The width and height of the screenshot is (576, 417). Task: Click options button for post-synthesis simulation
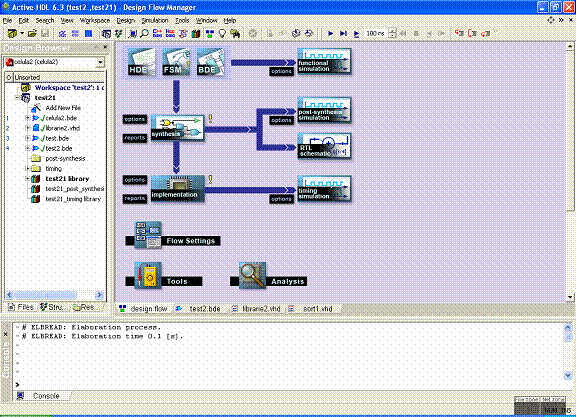281,120
